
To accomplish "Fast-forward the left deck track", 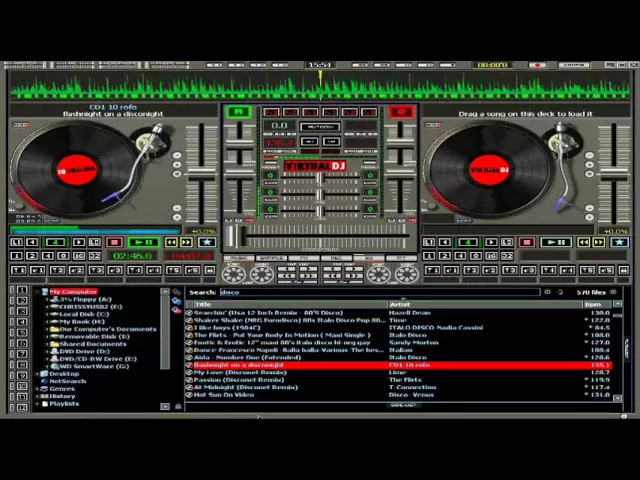I will pyautogui.click(x=187, y=242).
